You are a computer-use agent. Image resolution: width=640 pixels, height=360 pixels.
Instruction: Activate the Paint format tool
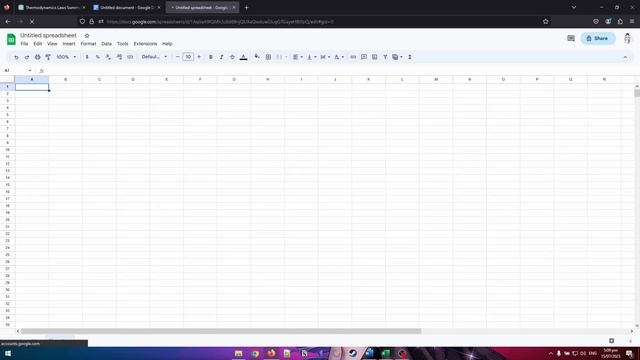[48, 57]
